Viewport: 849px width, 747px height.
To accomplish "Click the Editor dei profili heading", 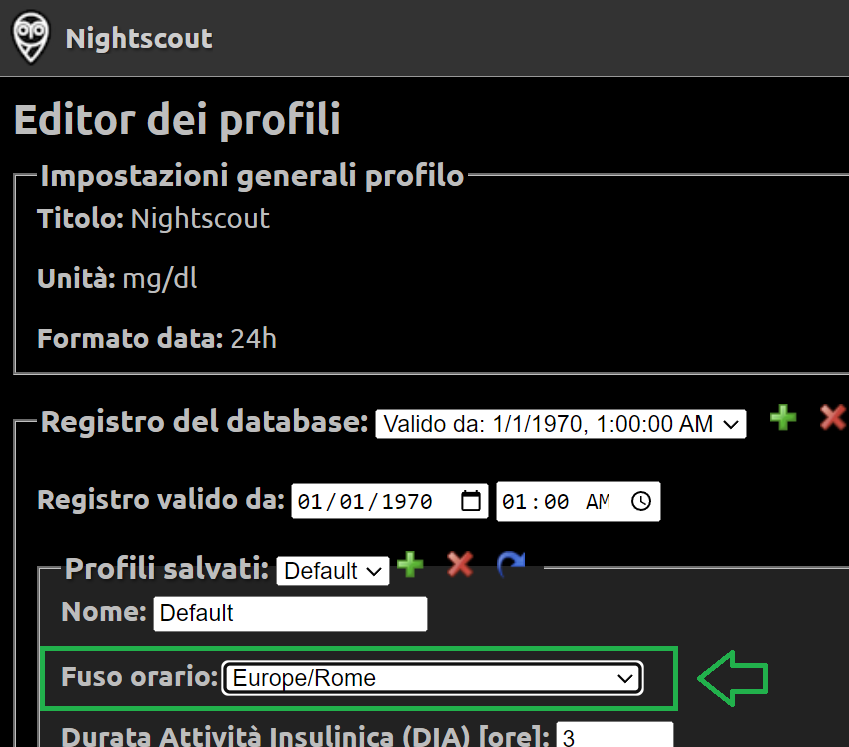I will [178, 120].
